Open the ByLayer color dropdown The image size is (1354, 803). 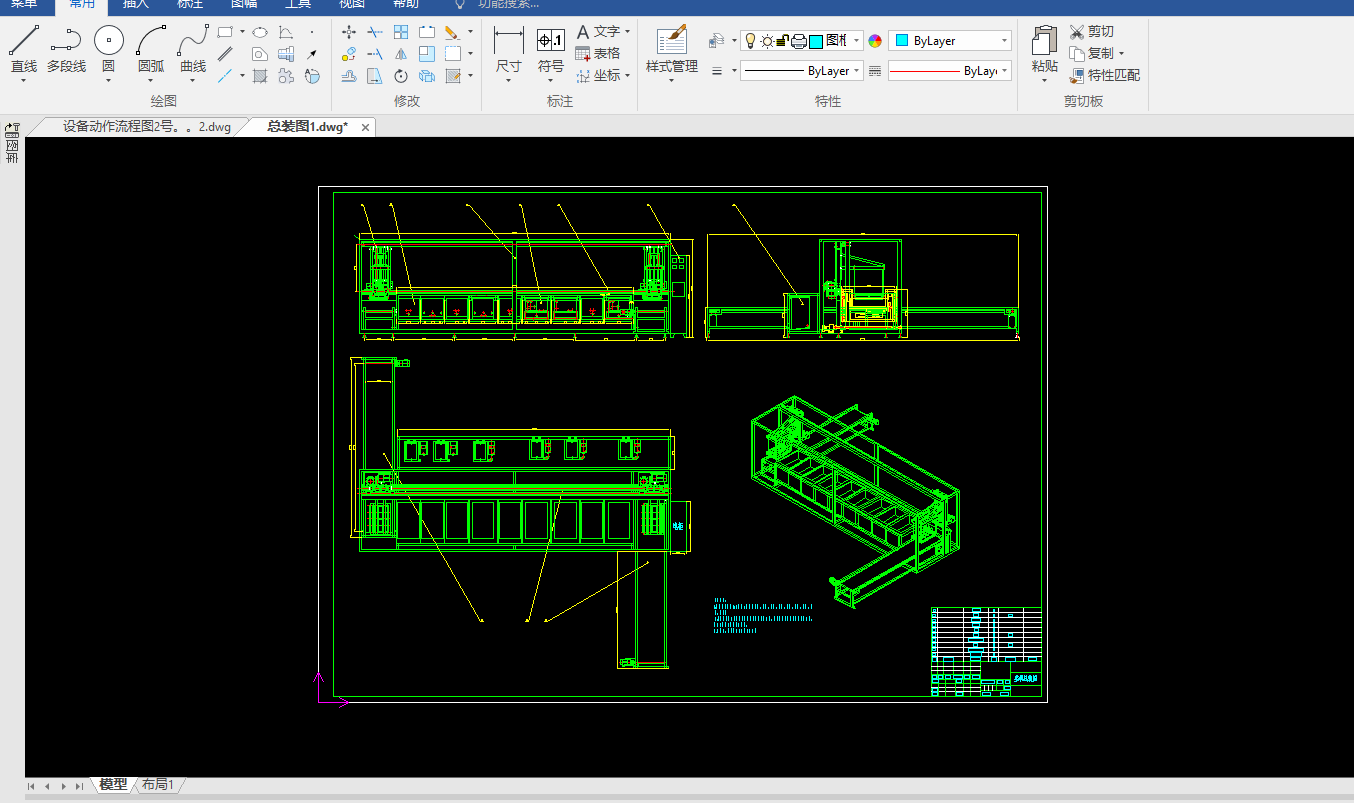click(x=950, y=41)
